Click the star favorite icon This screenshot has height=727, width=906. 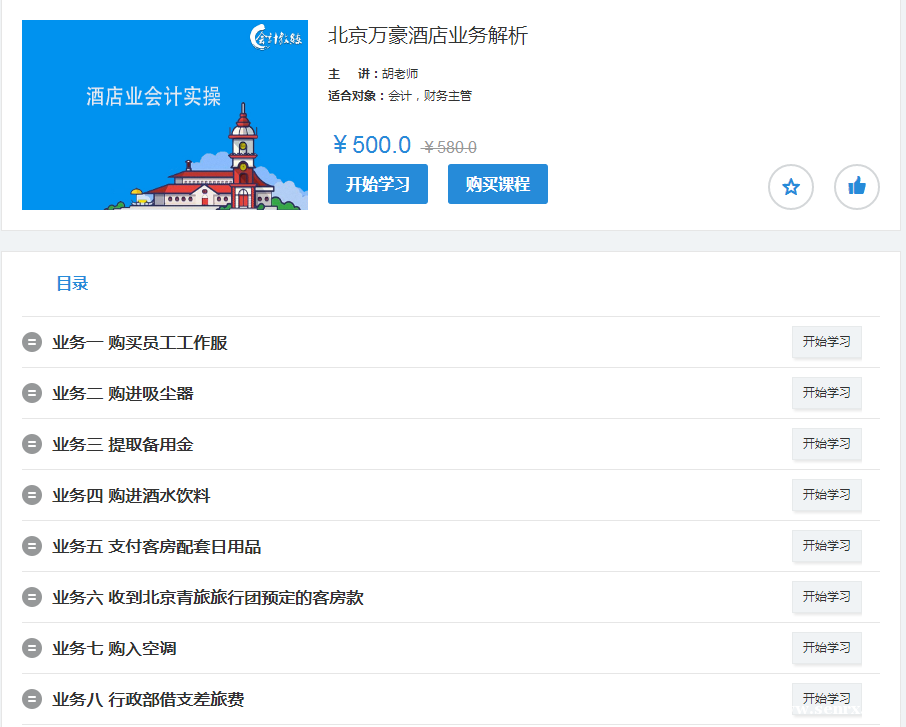(790, 187)
